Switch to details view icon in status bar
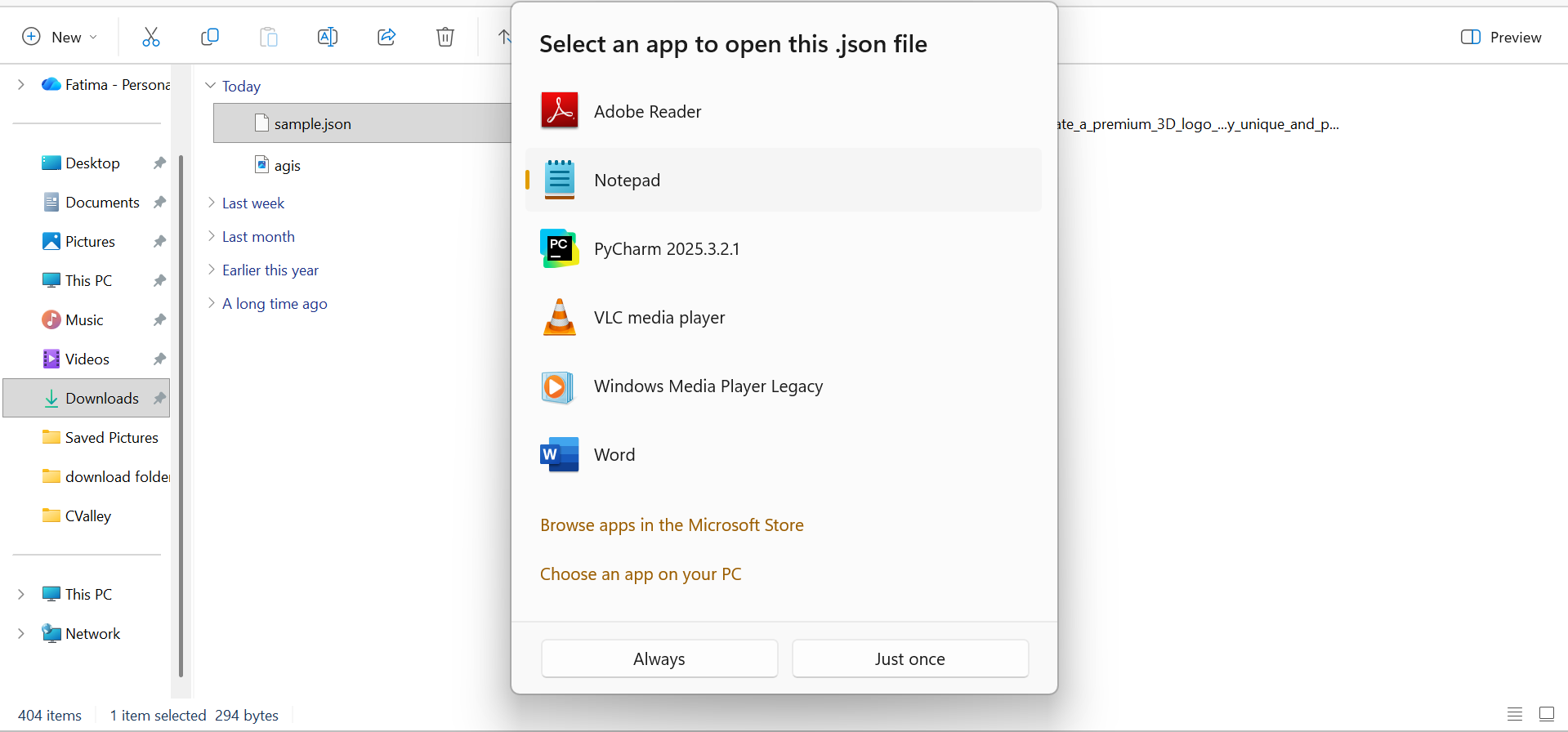Screen dimensions: 1568x732 (x=1515, y=714)
